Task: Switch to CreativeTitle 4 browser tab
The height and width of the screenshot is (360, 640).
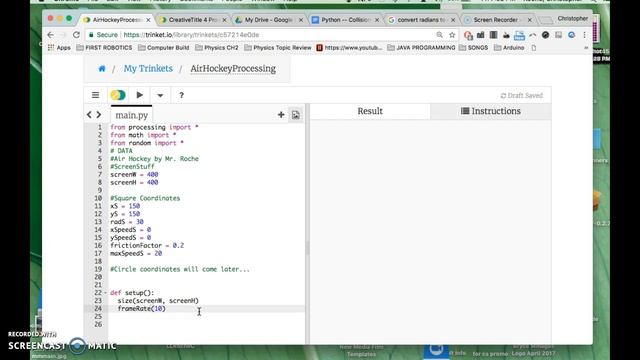Action: click(x=192, y=20)
